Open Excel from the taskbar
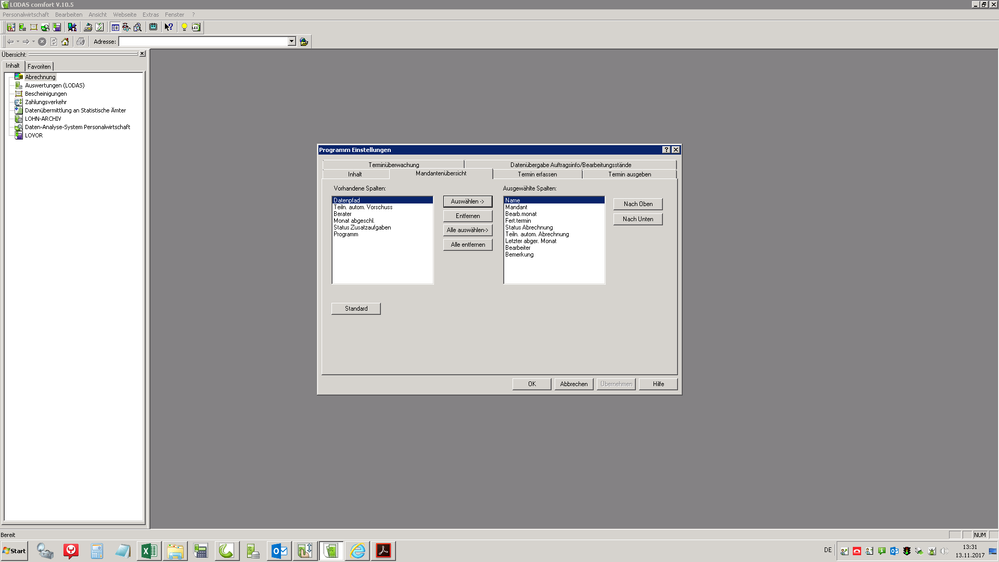The image size is (999, 562). click(x=149, y=551)
